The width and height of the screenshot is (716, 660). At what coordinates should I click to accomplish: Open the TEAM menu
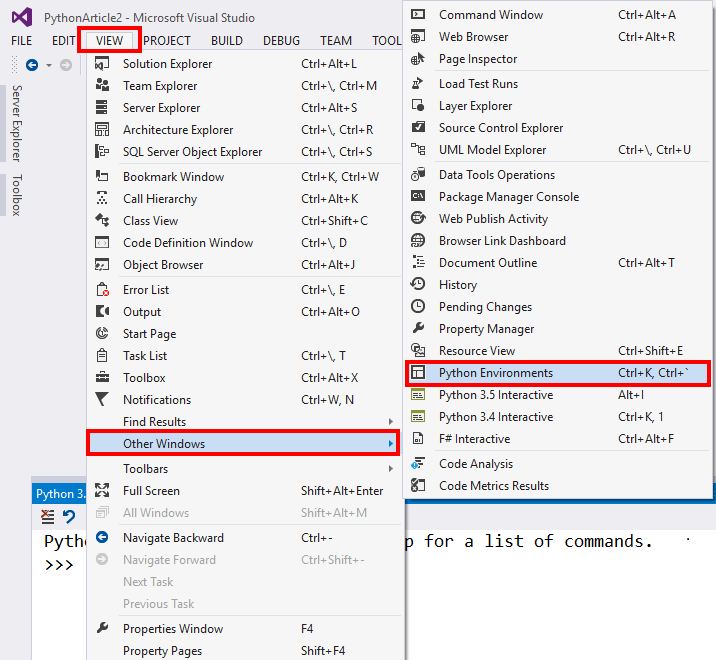[336, 41]
